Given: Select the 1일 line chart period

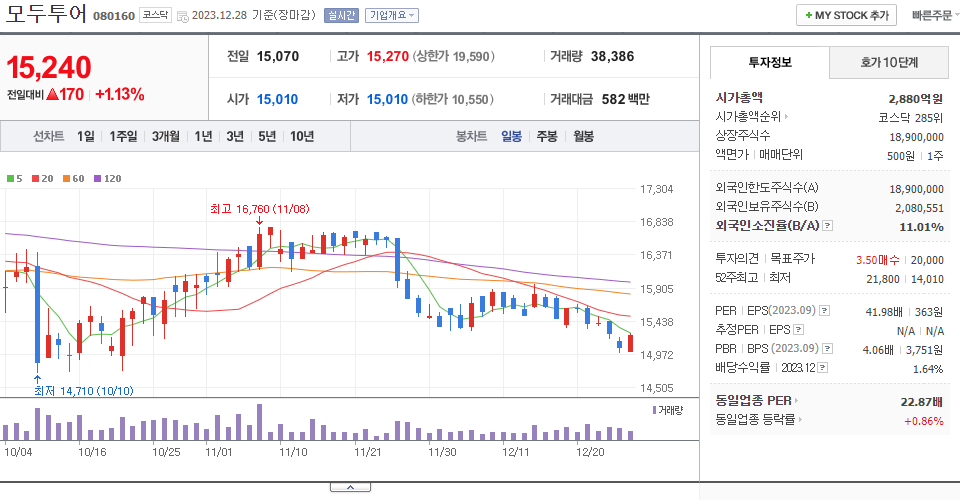Looking at the screenshot, I should [86, 136].
